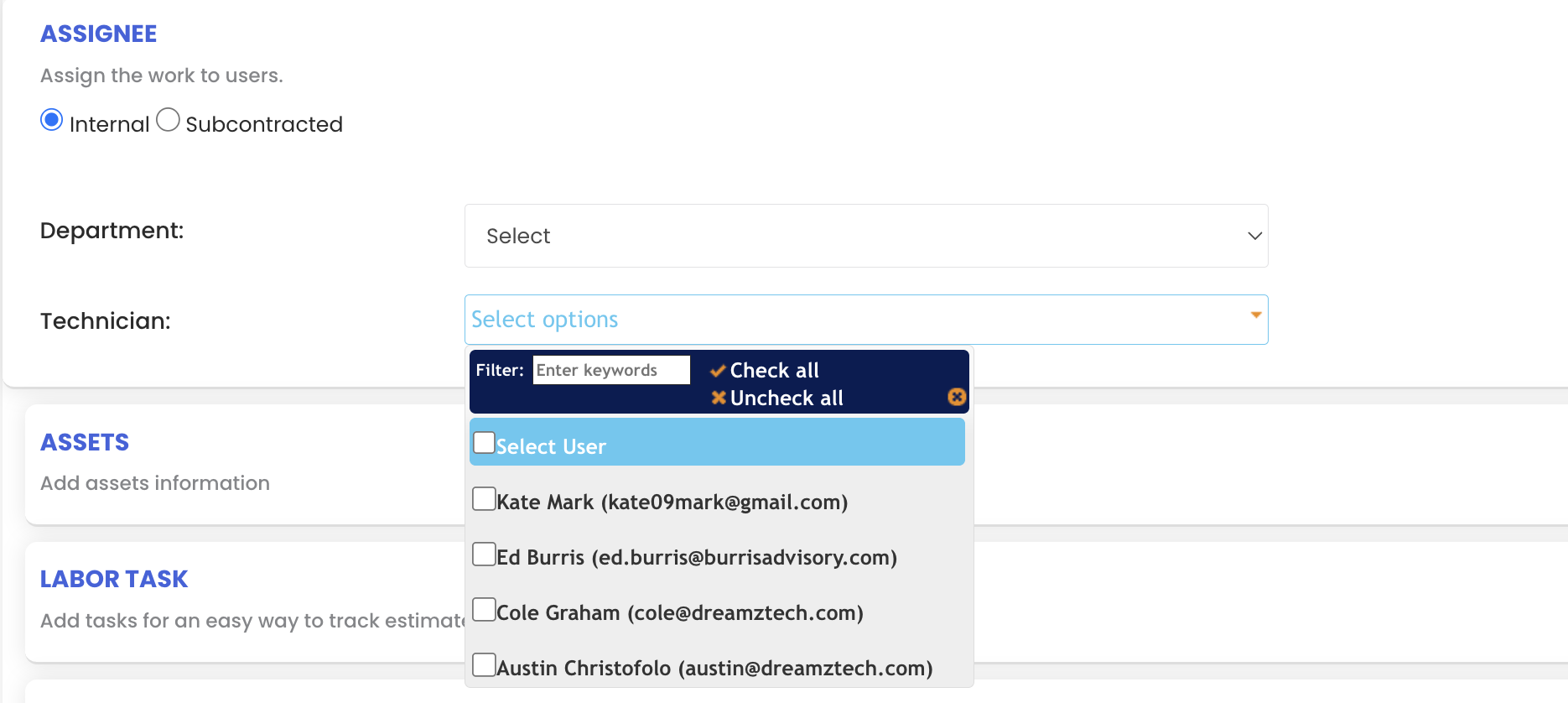Click the Austin Christofolo (austin@dreamztech.com) entry text

click(714, 668)
